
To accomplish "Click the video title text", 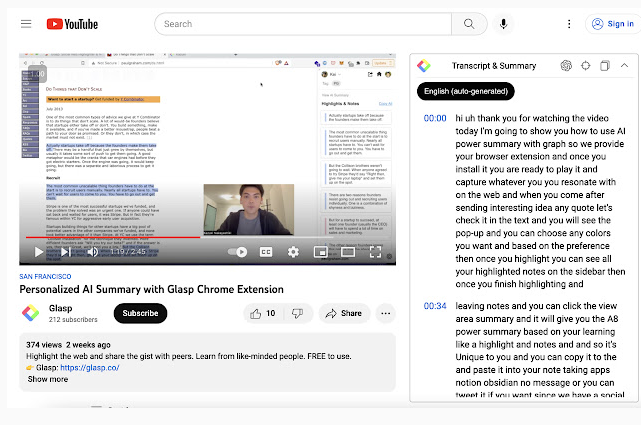I will pyautogui.click(x=152, y=289).
